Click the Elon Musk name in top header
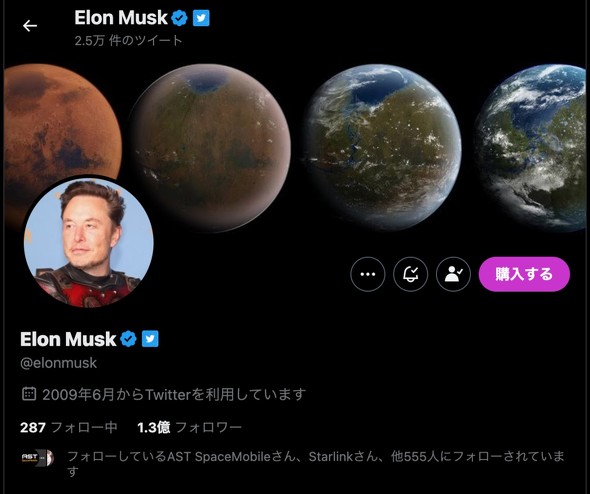Image resolution: width=590 pixels, height=494 pixels. 121,18
